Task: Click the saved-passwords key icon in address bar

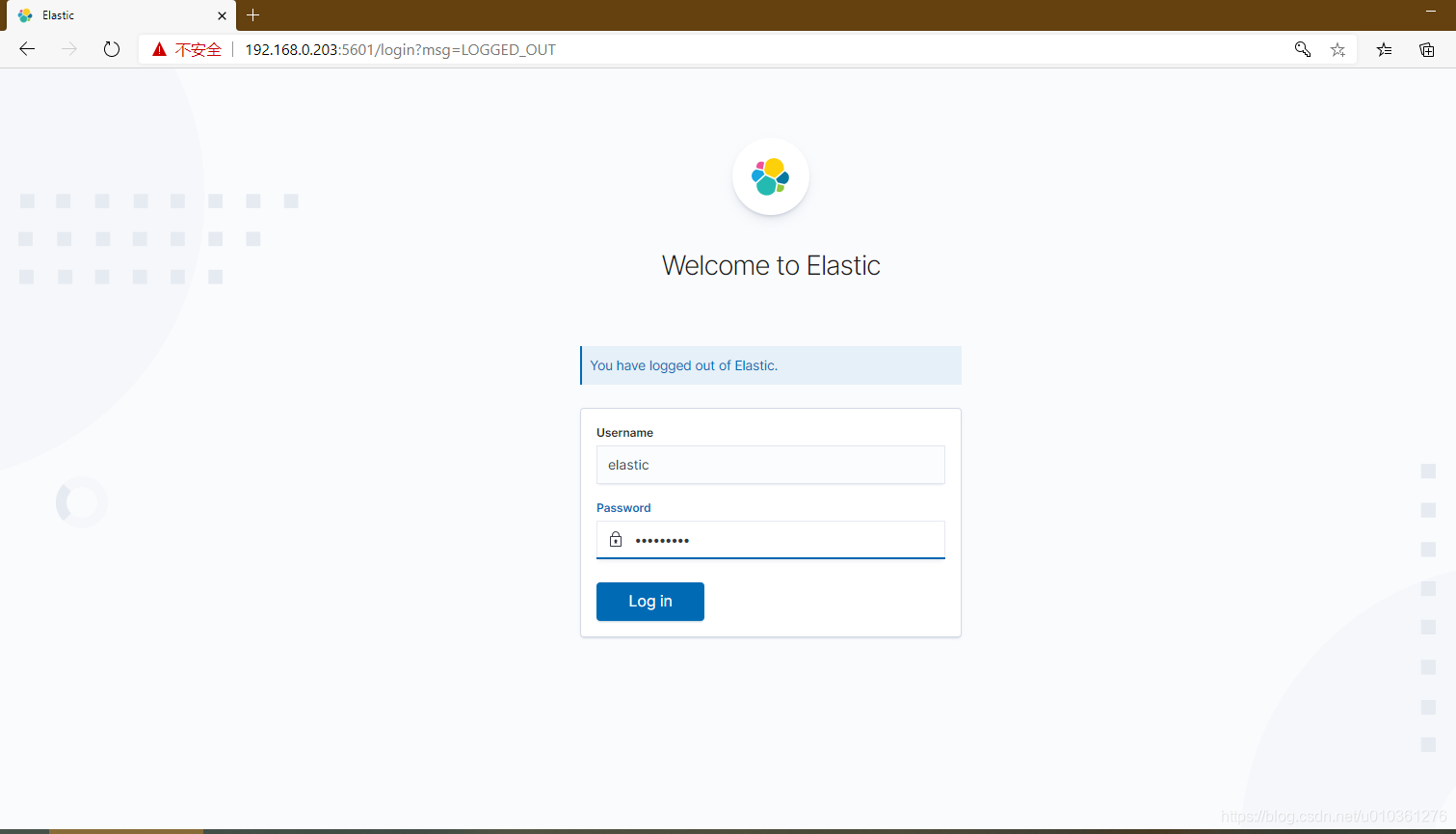Action: coord(1303,49)
